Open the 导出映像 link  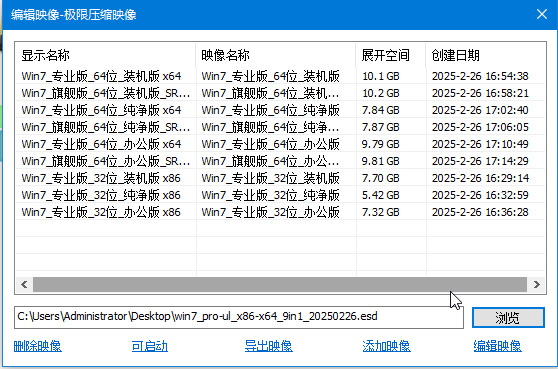click(269, 346)
